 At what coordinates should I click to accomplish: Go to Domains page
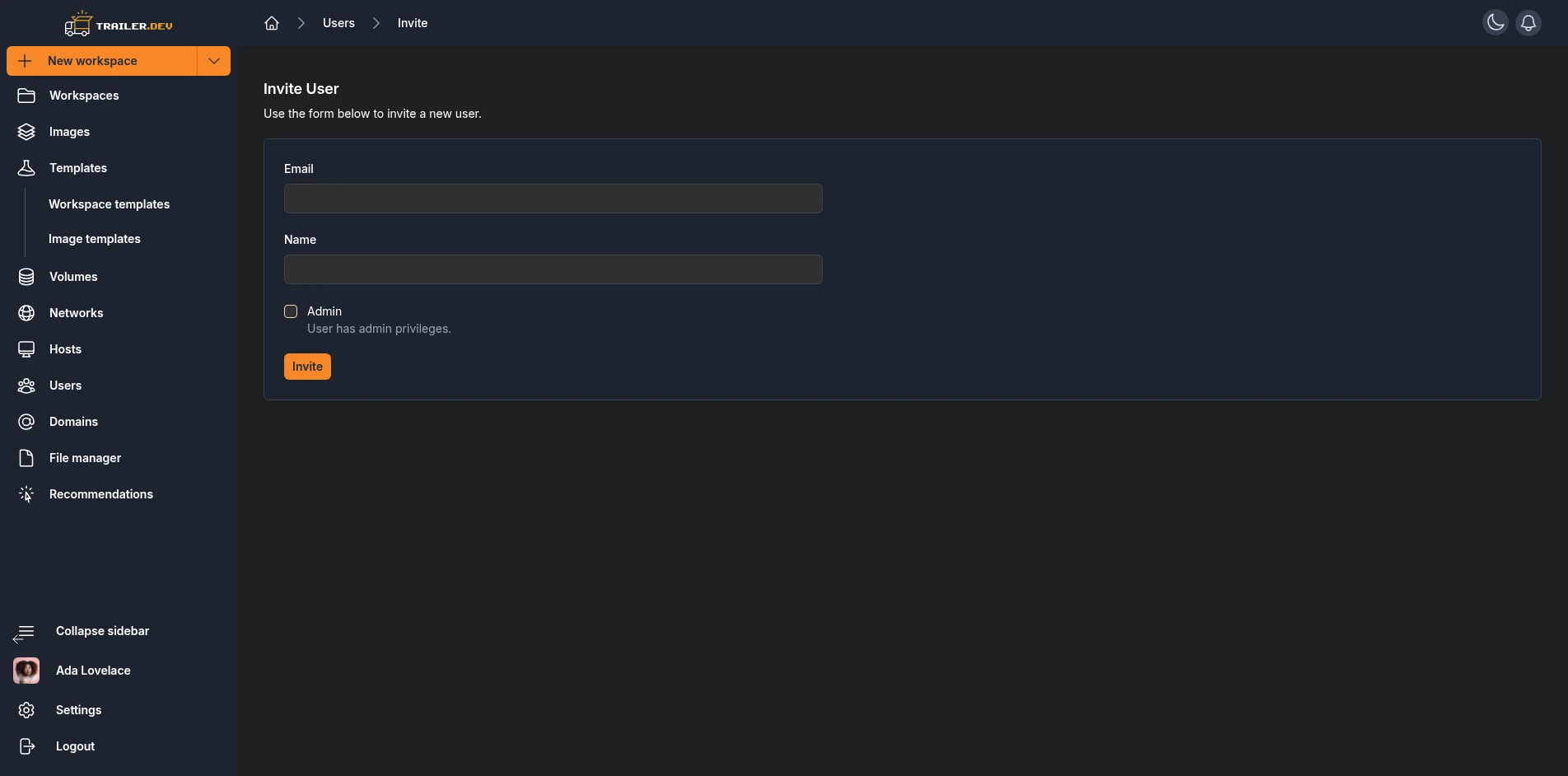[x=73, y=422]
